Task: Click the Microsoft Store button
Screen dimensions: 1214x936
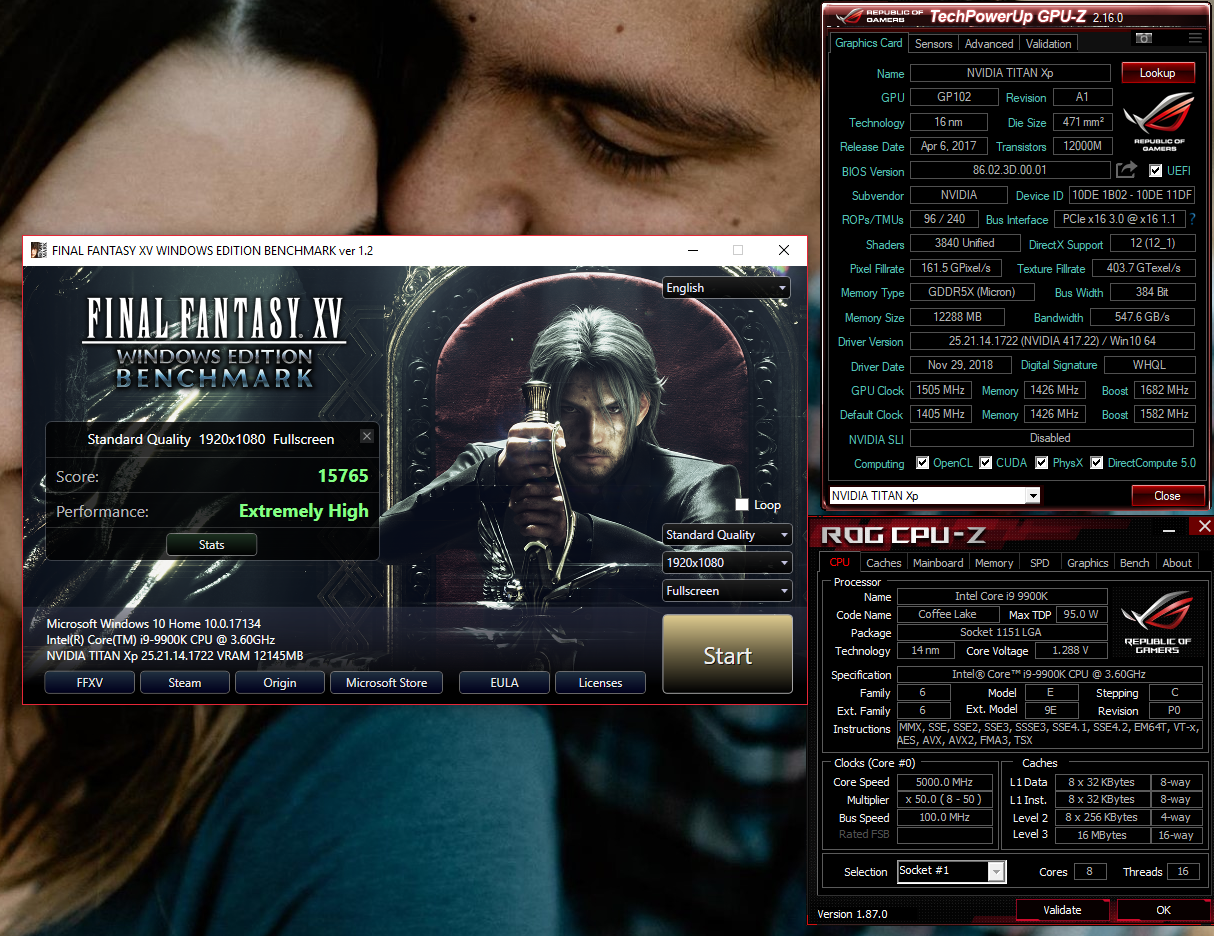Action: [386, 683]
